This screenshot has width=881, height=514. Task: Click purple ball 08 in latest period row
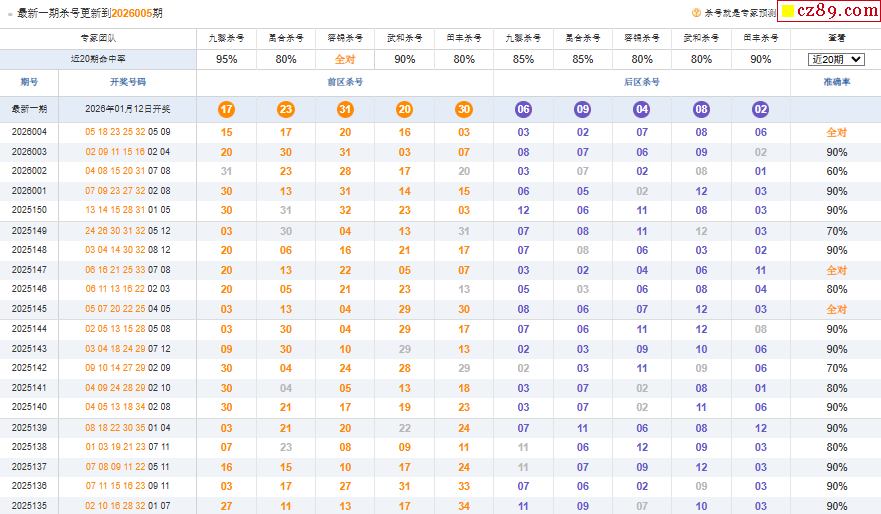click(x=701, y=110)
